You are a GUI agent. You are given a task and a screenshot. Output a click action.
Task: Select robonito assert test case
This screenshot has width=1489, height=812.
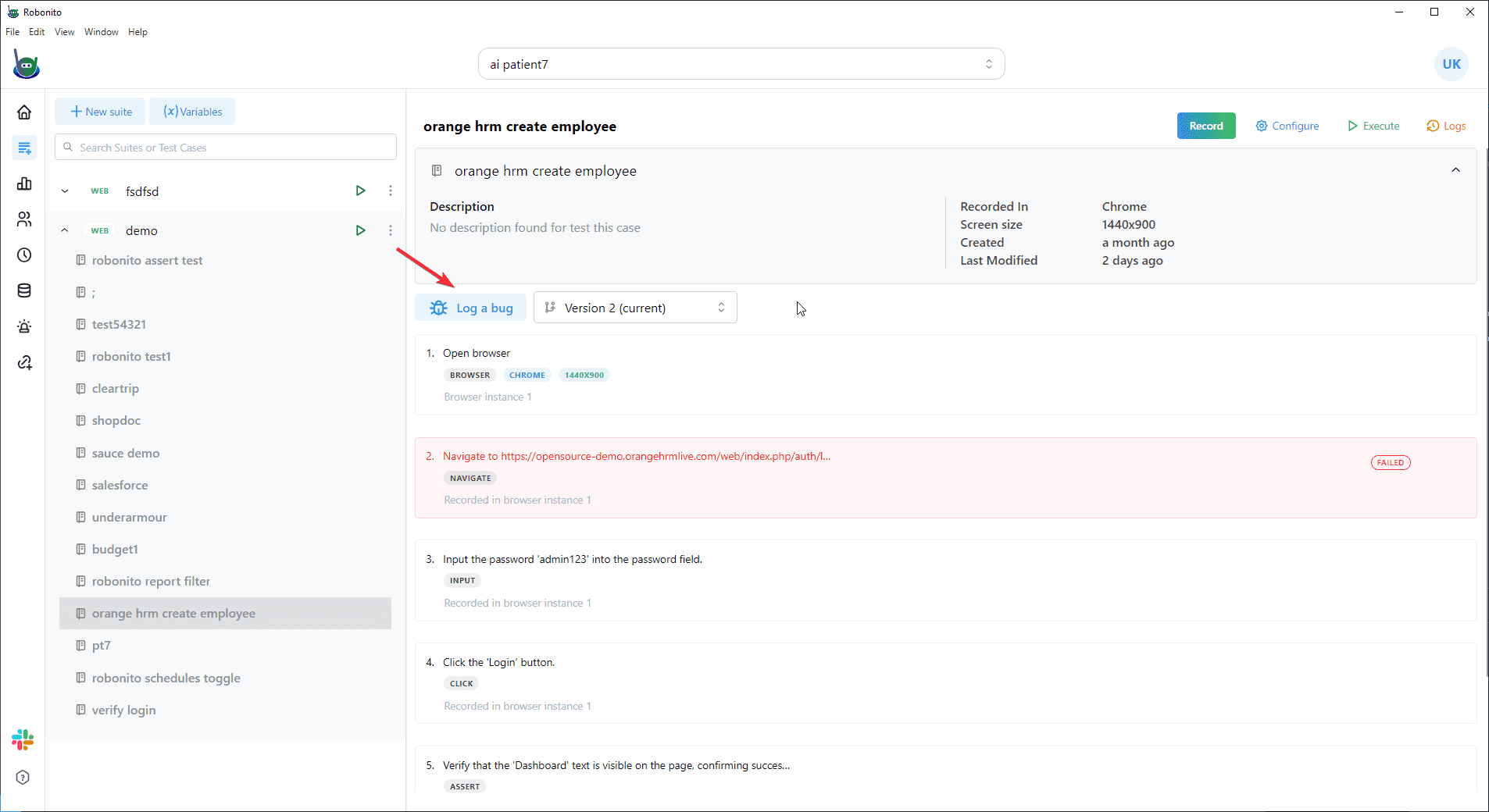[x=225, y=260]
